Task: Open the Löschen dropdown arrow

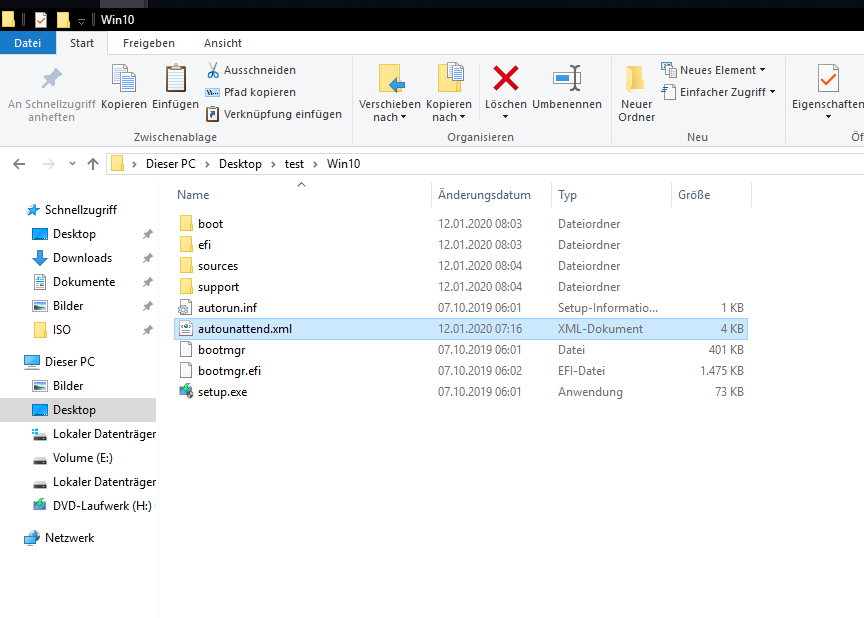Action: click(x=505, y=117)
